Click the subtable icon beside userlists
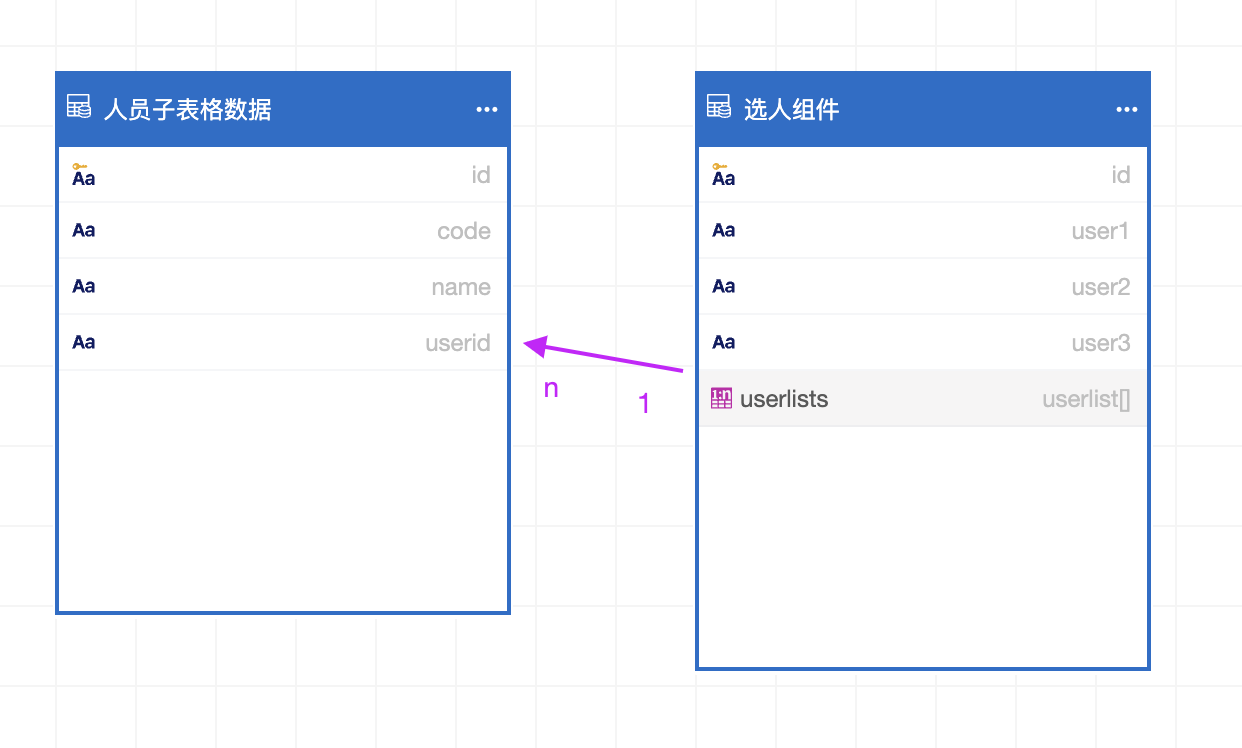Image resolution: width=1242 pixels, height=748 pixels. (721, 399)
